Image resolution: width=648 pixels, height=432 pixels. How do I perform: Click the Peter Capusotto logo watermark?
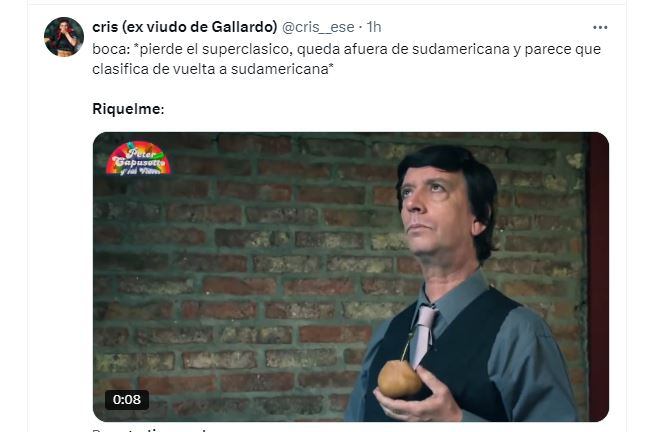(138, 158)
